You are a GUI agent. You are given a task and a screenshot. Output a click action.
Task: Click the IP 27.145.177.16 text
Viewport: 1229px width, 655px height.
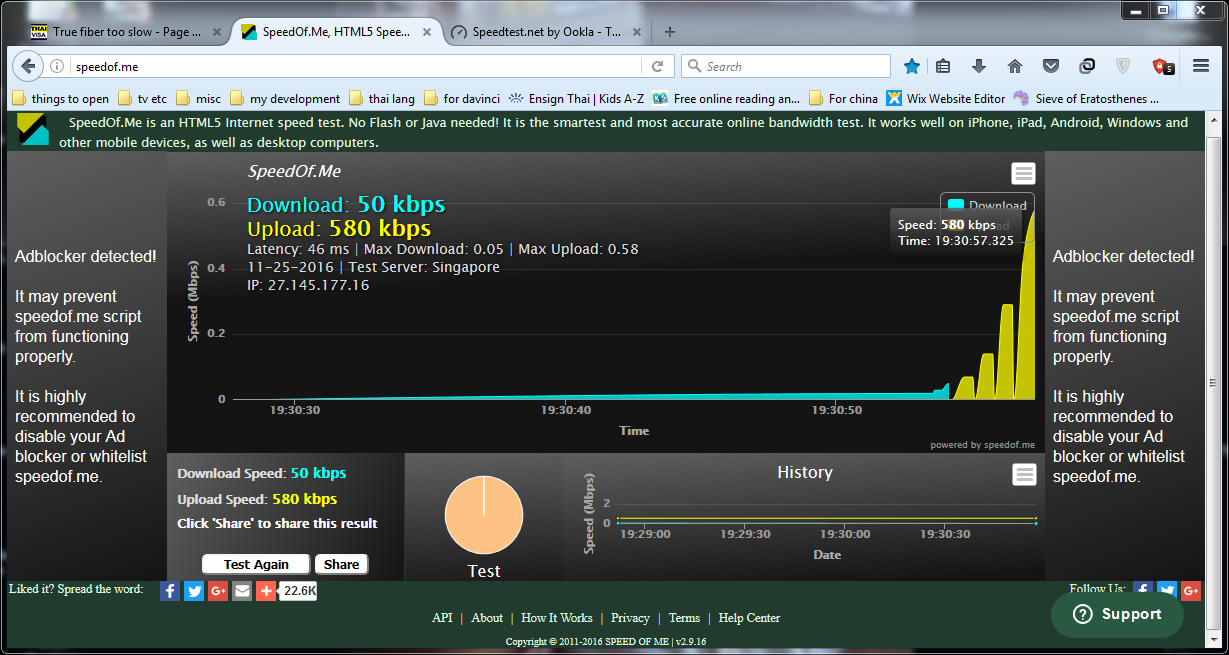(308, 285)
